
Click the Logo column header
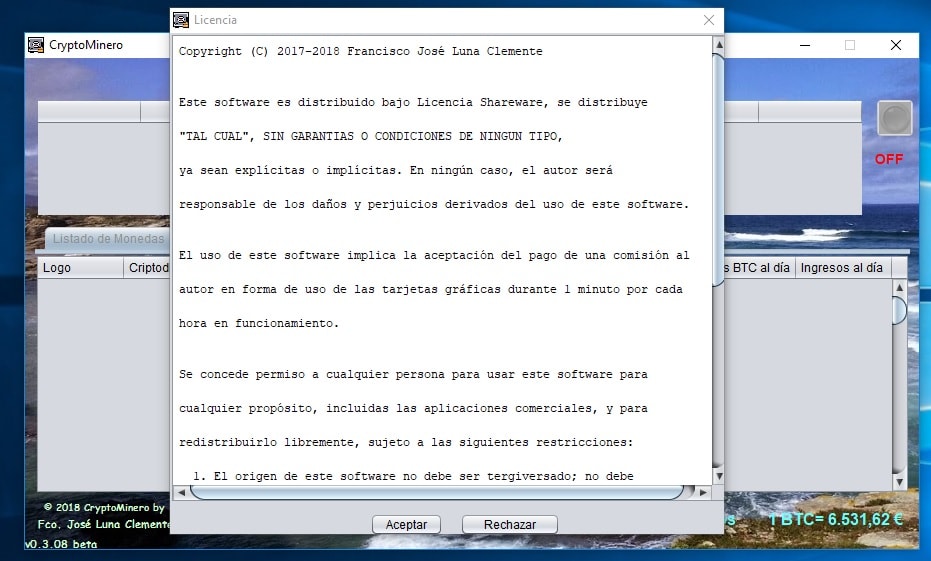click(81, 268)
